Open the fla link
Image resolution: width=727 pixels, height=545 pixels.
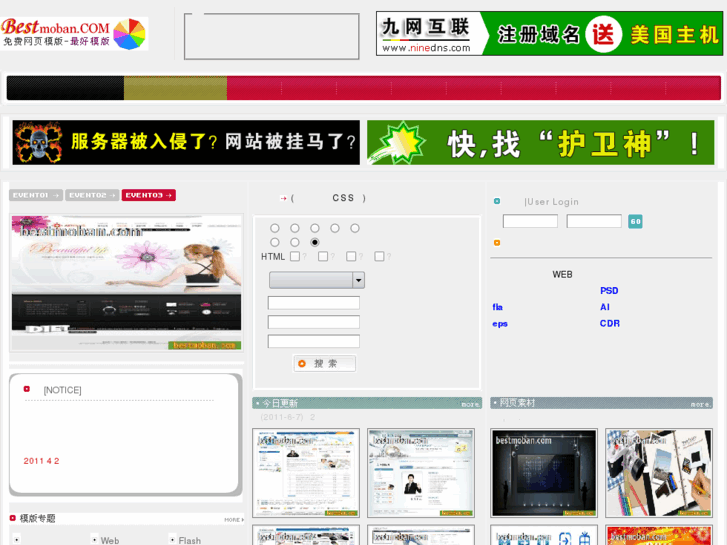click(x=497, y=307)
